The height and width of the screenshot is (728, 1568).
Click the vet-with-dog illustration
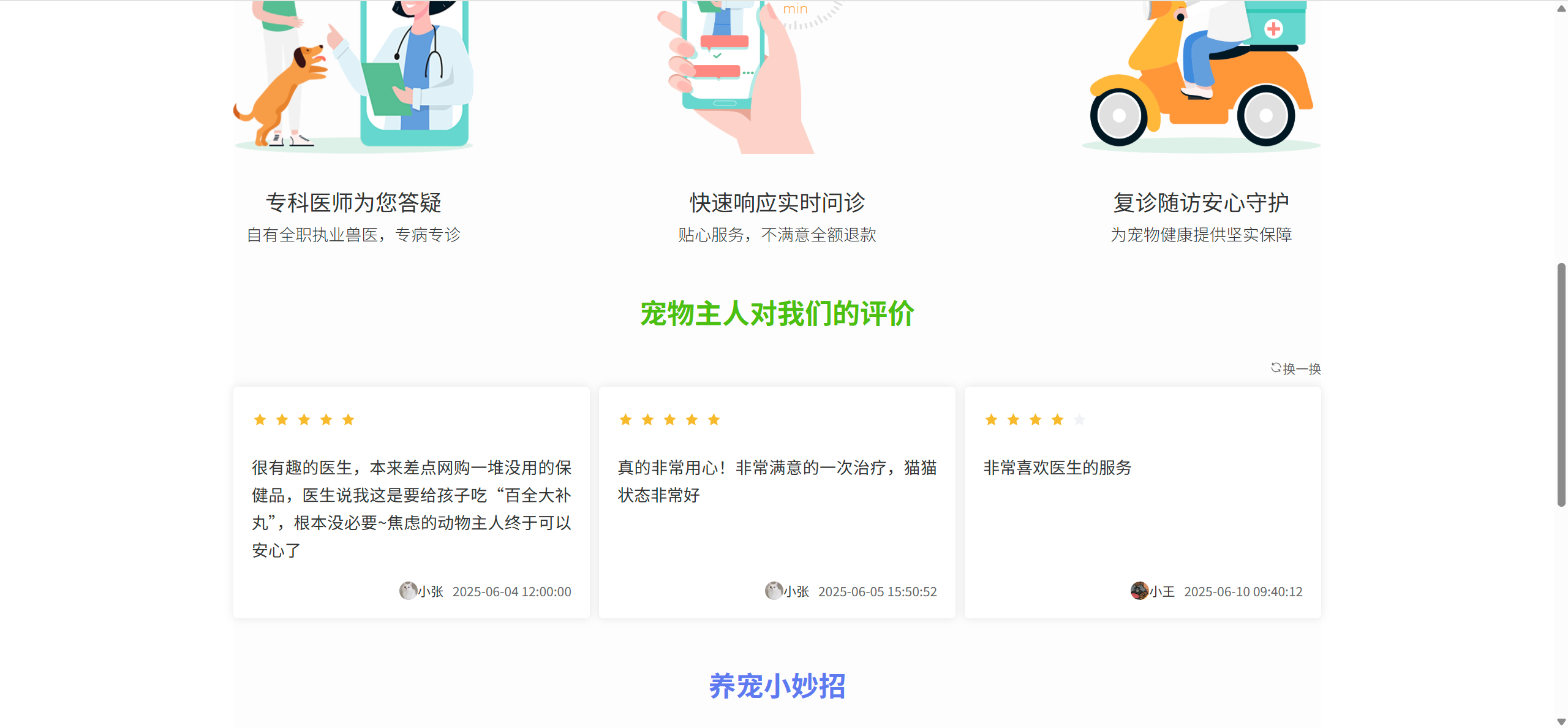(353, 77)
